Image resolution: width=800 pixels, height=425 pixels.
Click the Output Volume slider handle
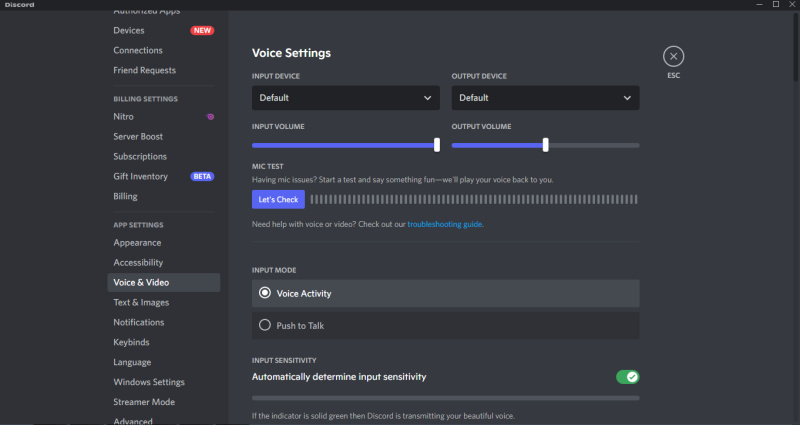[545, 145]
